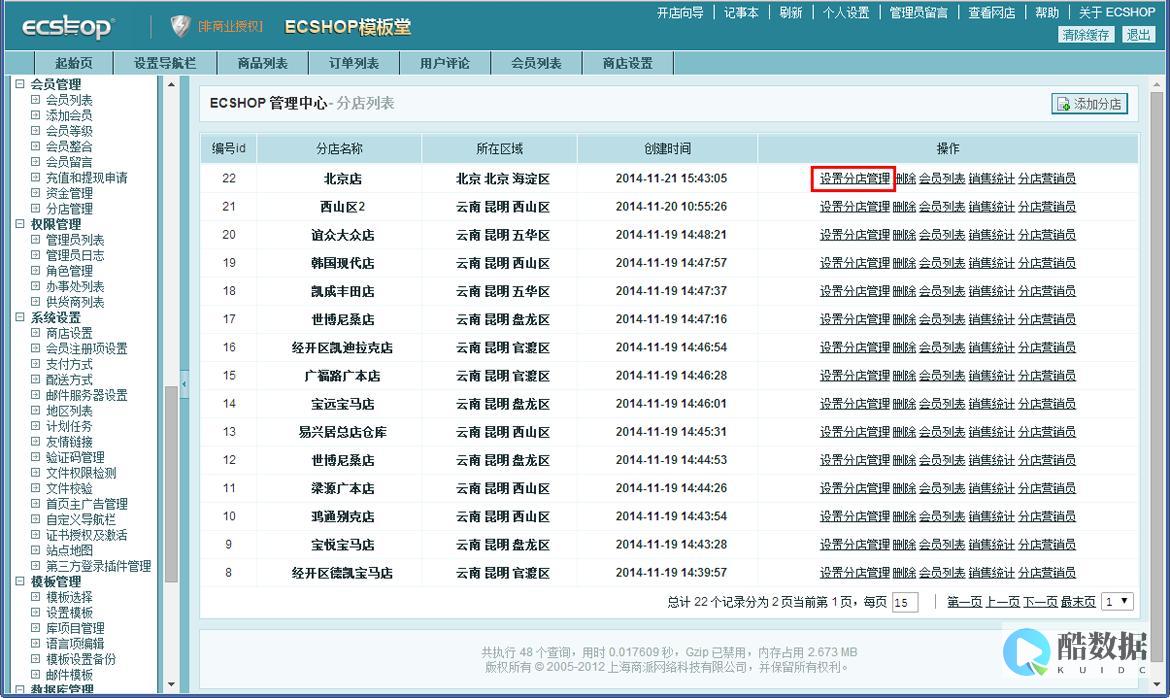Switch to the 订单列表 tab
This screenshot has height=698, width=1170.
(354, 63)
